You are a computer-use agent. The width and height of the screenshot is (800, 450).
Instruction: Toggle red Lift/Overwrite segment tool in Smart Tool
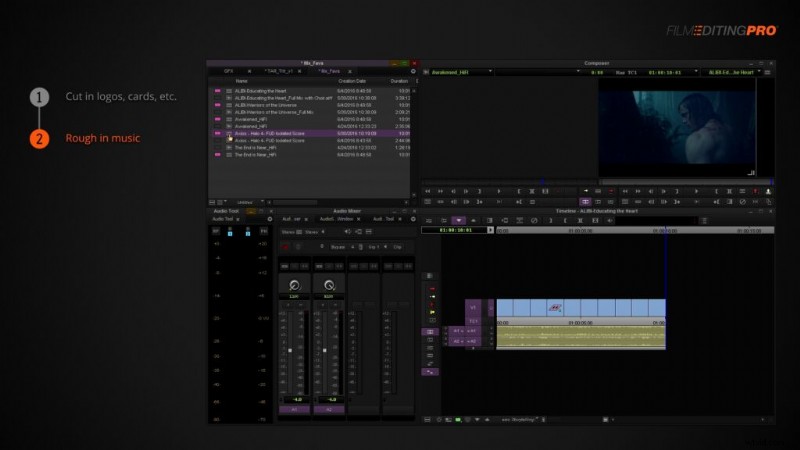point(432,289)
